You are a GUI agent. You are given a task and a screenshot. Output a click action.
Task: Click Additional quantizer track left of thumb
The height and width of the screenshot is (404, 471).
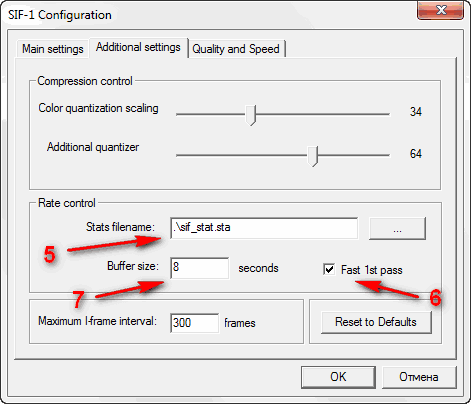pos(242,155)
